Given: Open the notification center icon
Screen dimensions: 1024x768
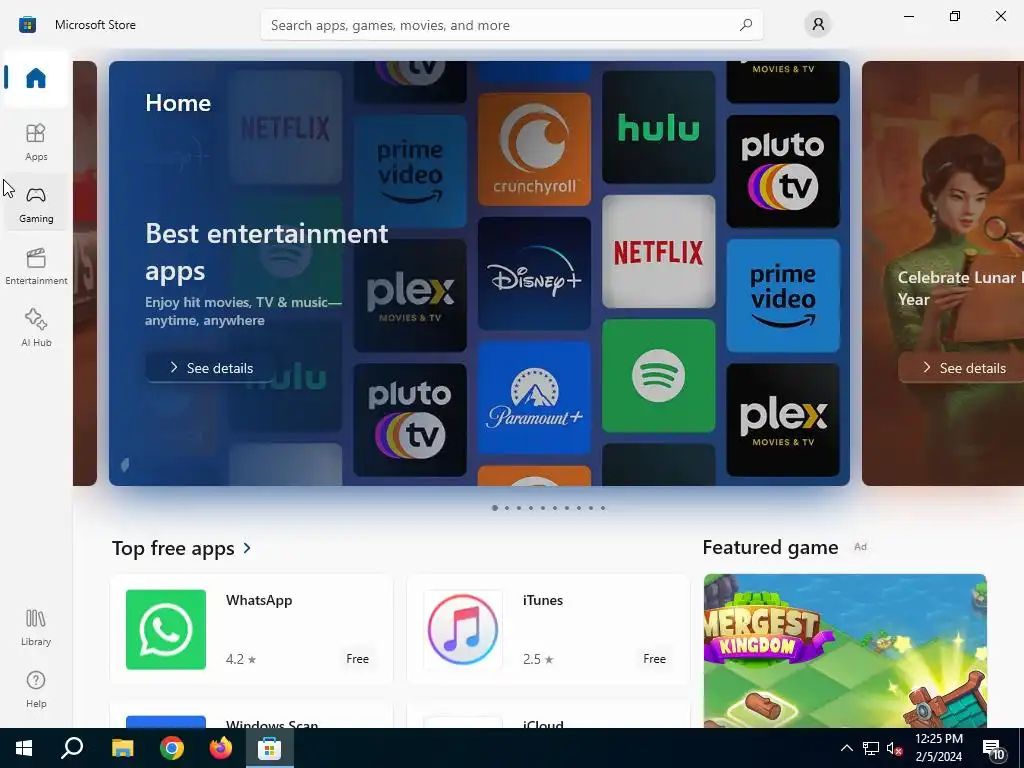Looking at the screenshot, I should [993, 749].
